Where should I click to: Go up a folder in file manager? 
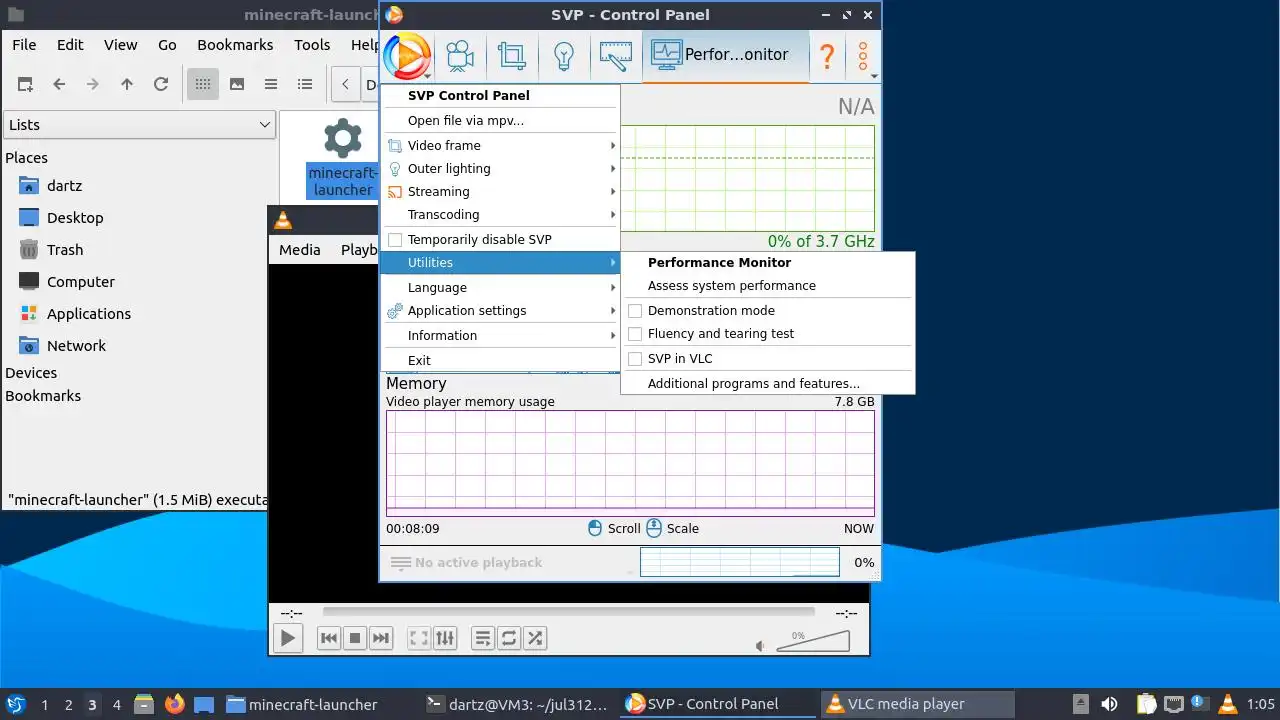127,84
